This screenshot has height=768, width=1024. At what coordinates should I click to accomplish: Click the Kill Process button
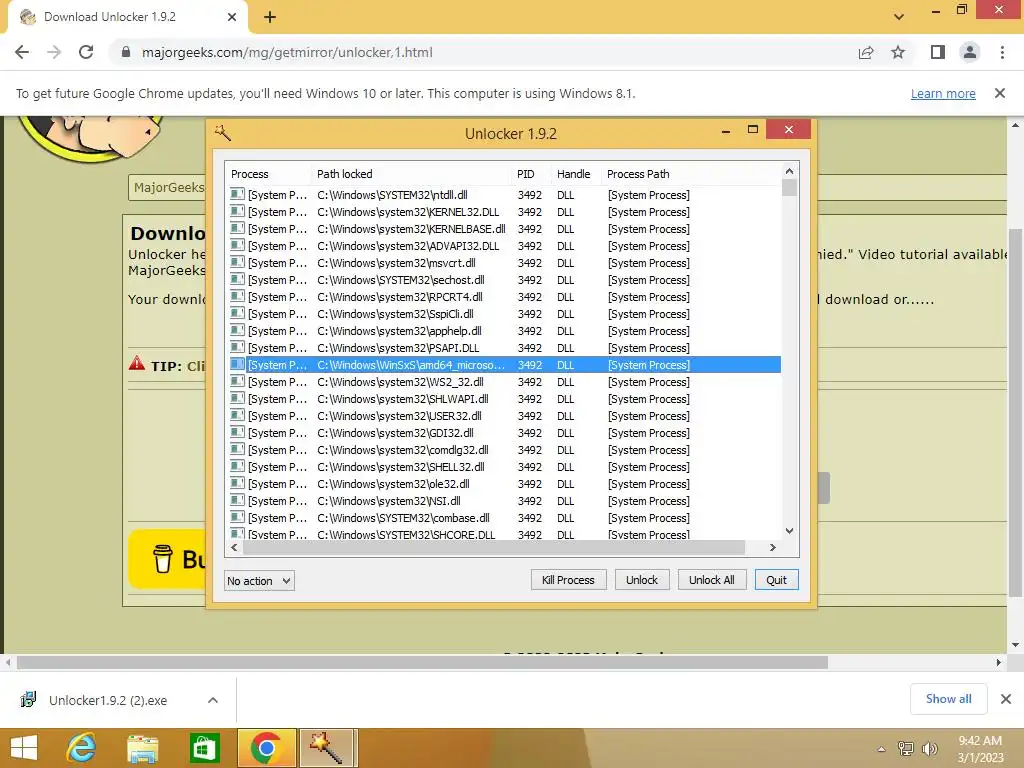pyautogui.click(x=568, y=580)
